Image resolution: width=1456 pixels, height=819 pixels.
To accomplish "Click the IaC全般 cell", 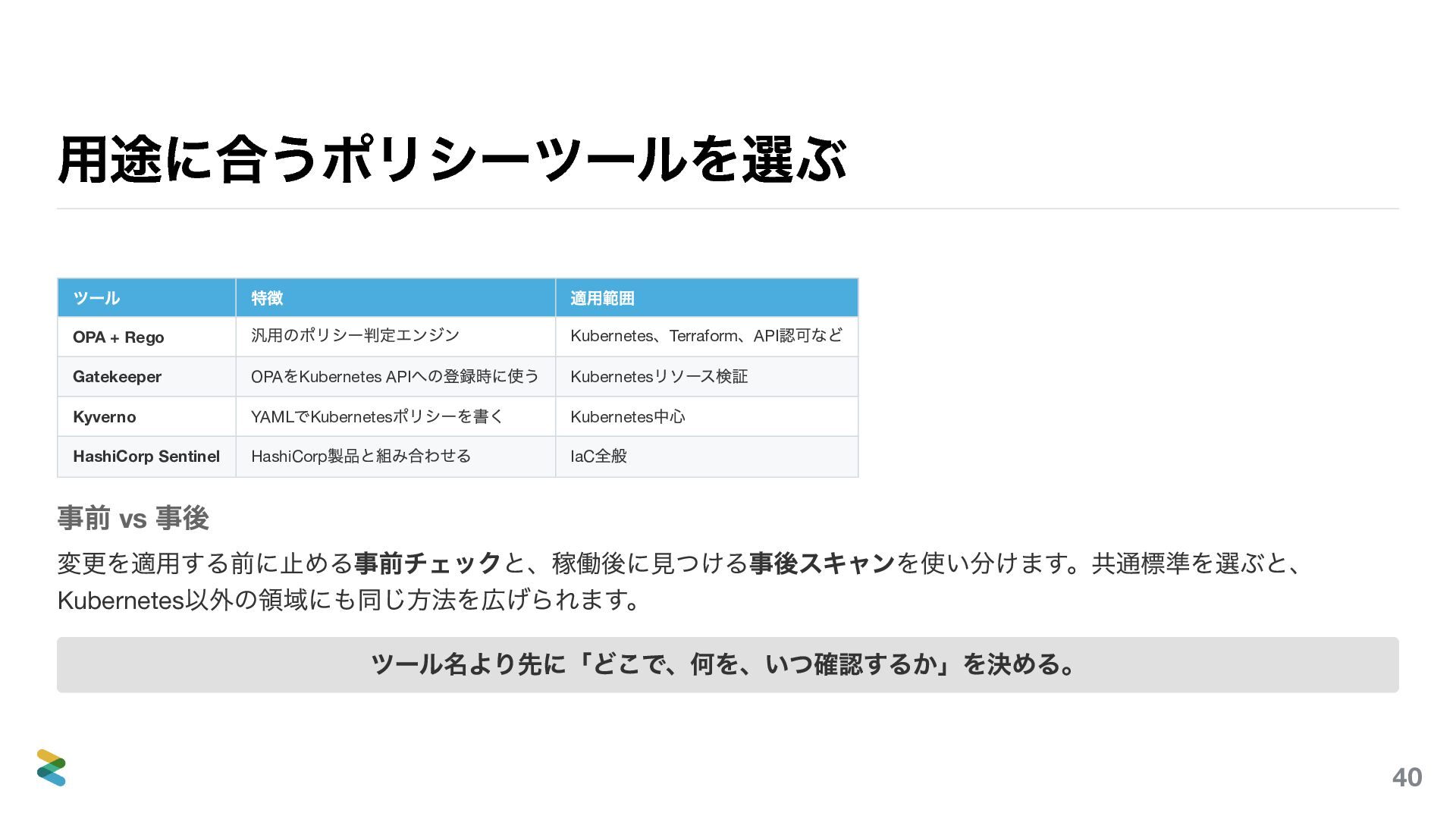I will [x=707, y=457].
